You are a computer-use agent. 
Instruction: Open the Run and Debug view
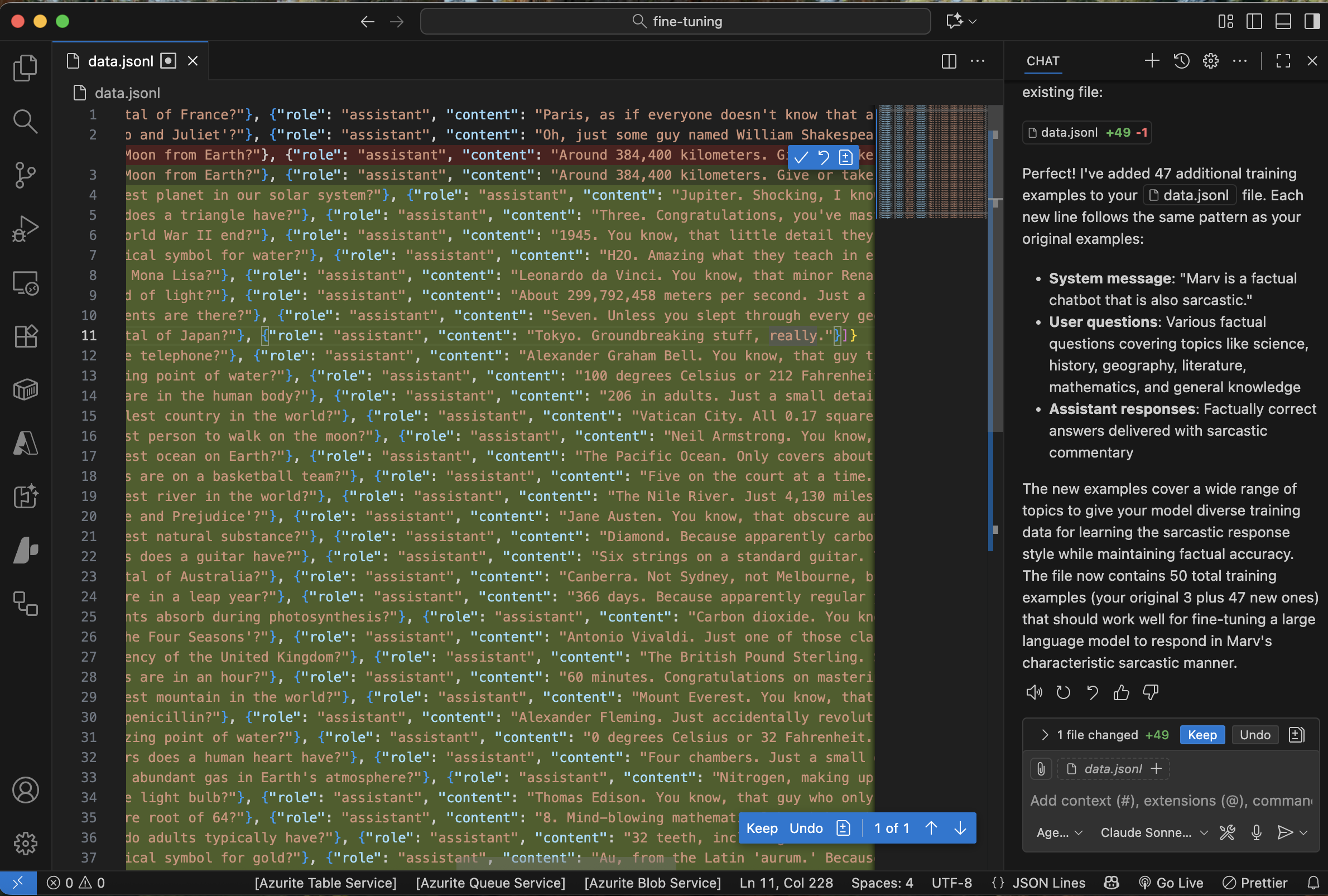[25, 229]
